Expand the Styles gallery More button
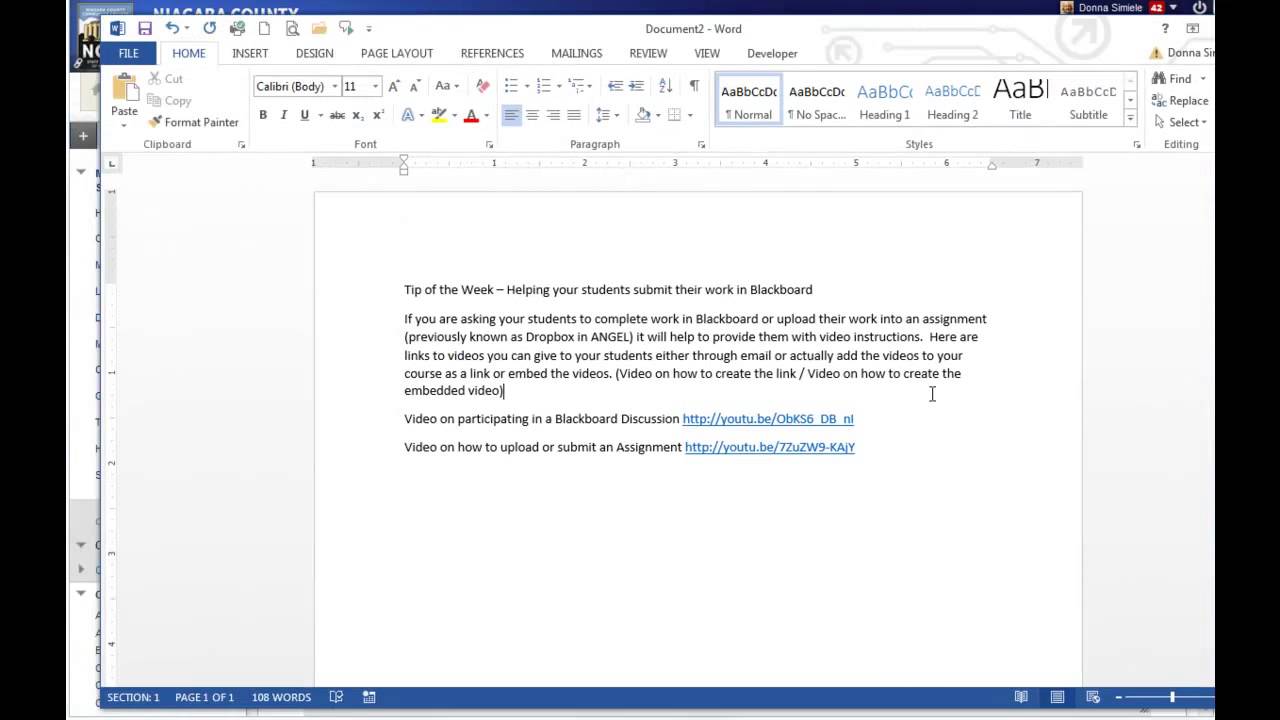The height and width of the screenshot is (720, 1280). point(1130,118)
